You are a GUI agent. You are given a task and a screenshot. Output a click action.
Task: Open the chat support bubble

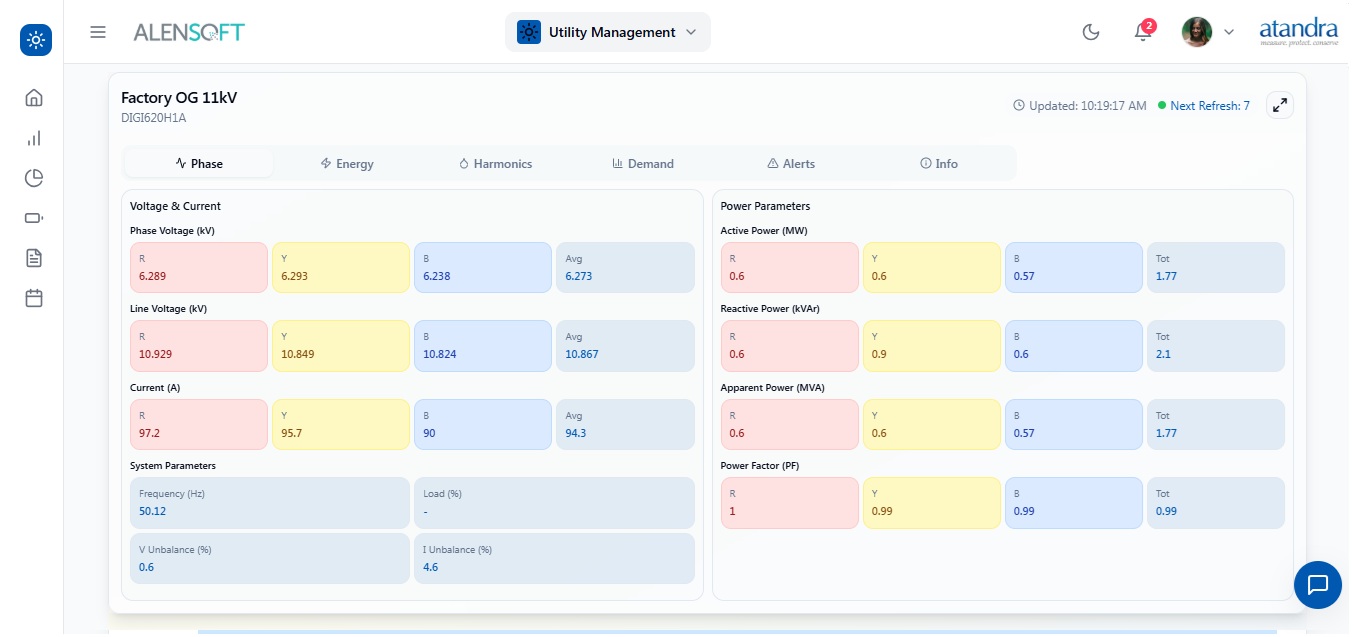[x=1317, y=585]
